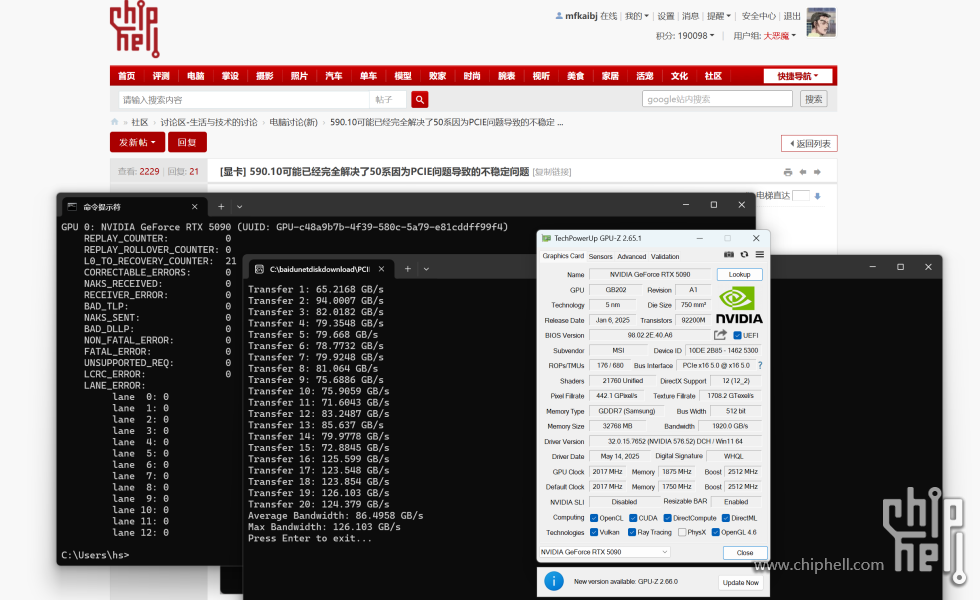Open the GPU-Z hamburger menu icon
The image size is (980, 600).
click(x=759, y=255)
